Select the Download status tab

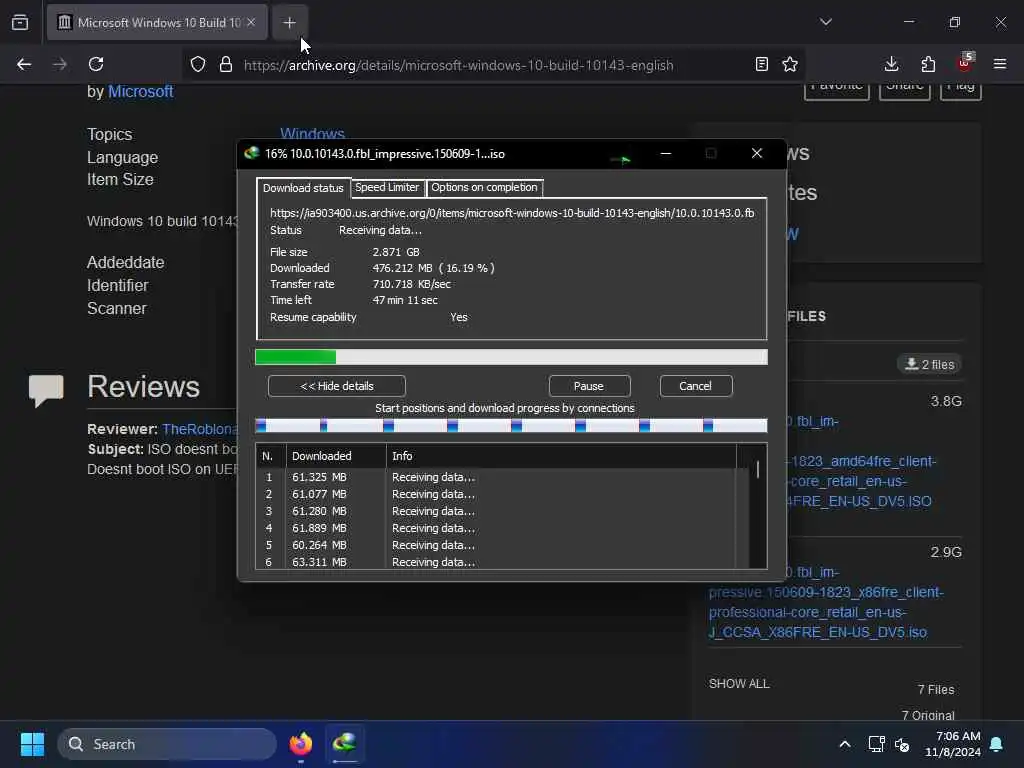pyautogui.click(x=303, y=187)
